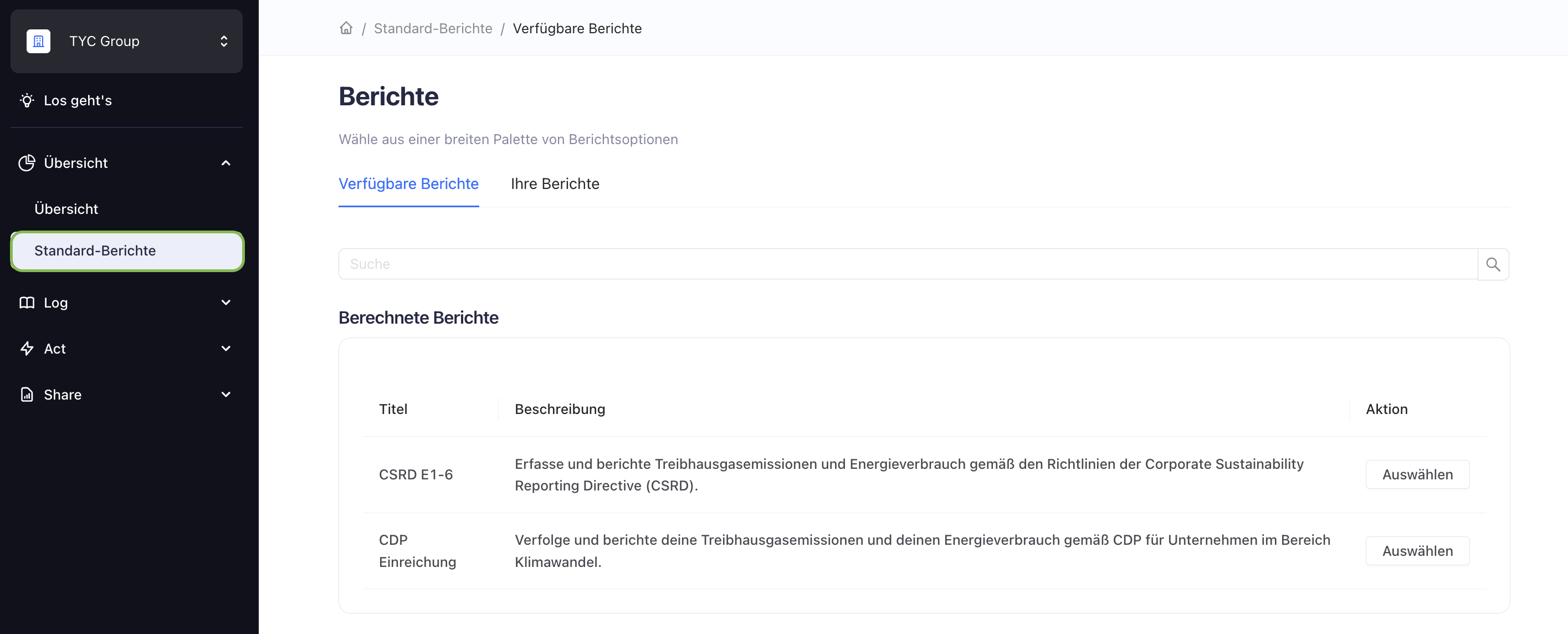
Task: Click the pie chart icon for Übersicht
Action: pyautogui.click(x=27, y=162)
